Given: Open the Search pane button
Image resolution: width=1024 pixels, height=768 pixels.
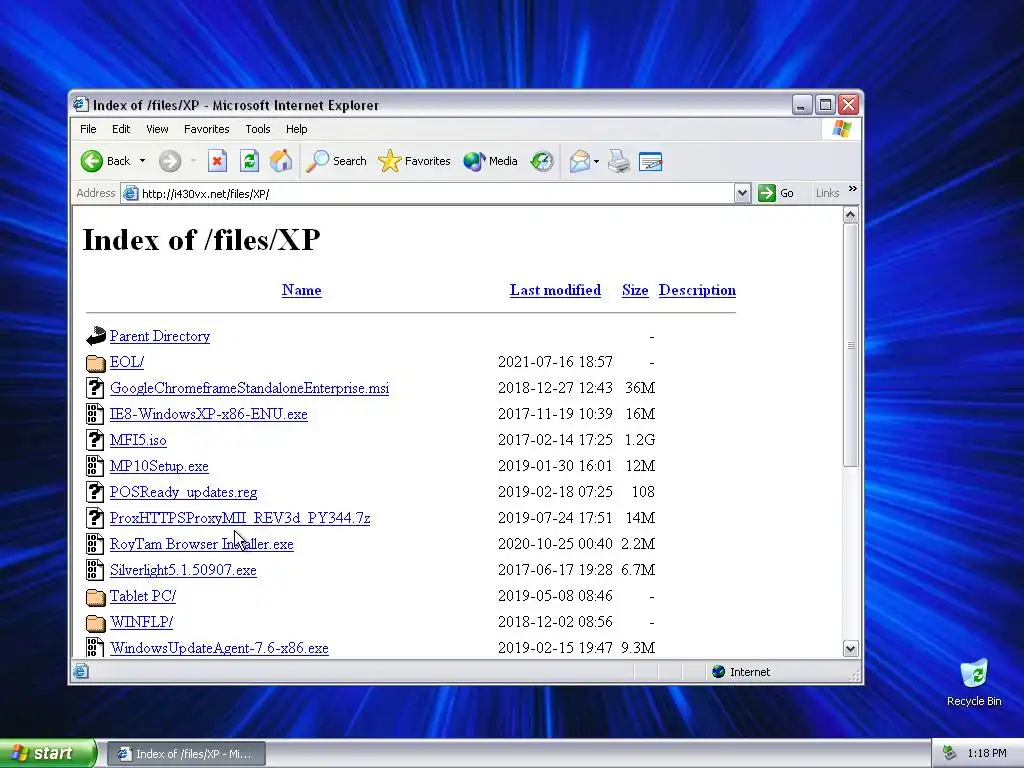Looking at the screenshot, I should [x=336, y=161].
